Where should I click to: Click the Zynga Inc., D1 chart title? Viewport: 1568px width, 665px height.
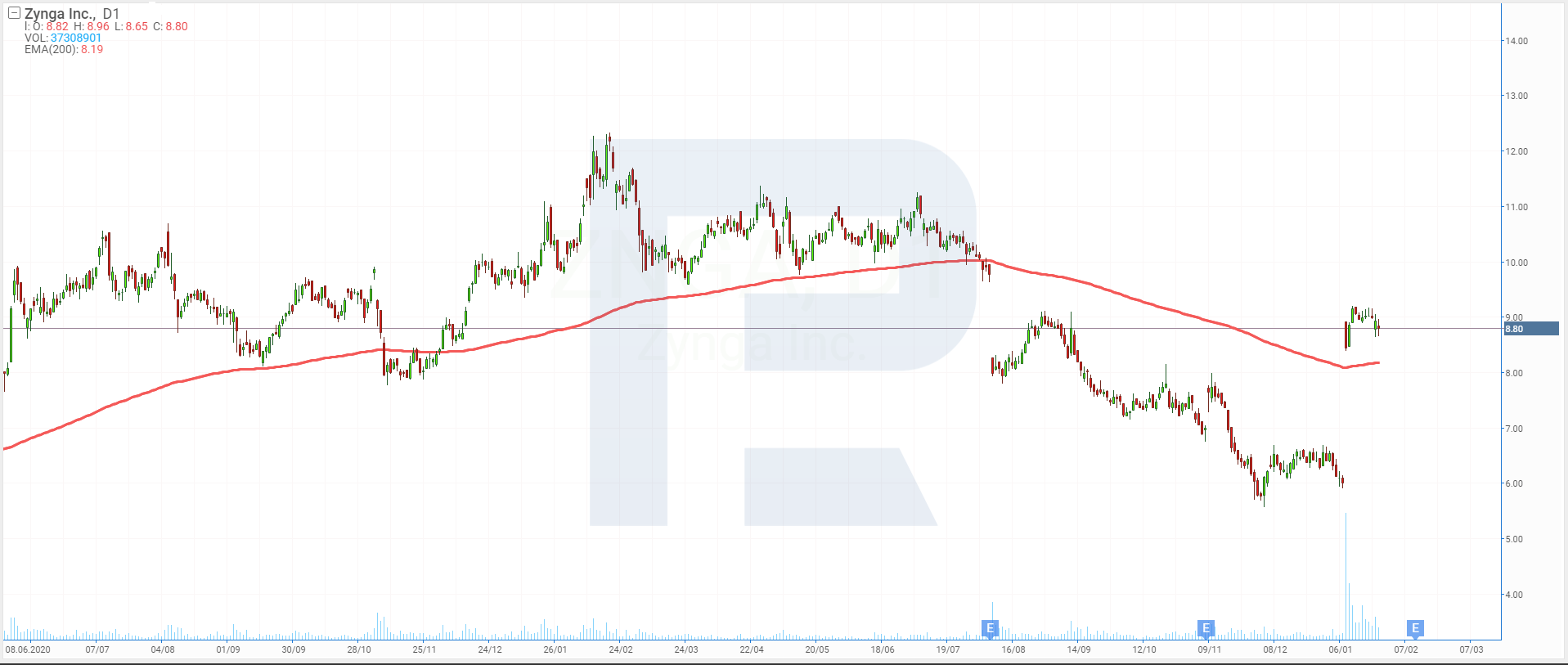coord(72,14)
